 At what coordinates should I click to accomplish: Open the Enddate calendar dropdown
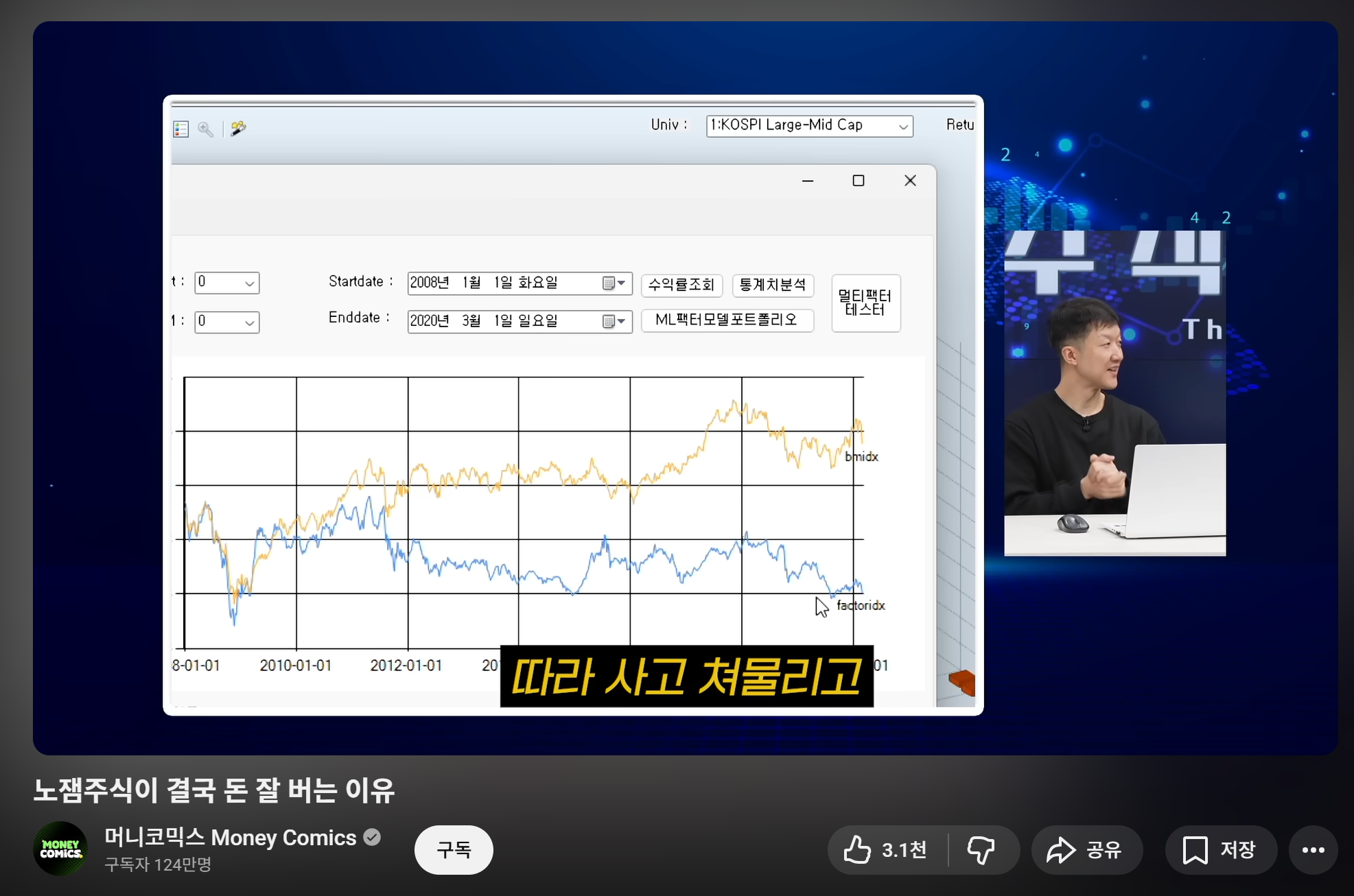point(615,321)
